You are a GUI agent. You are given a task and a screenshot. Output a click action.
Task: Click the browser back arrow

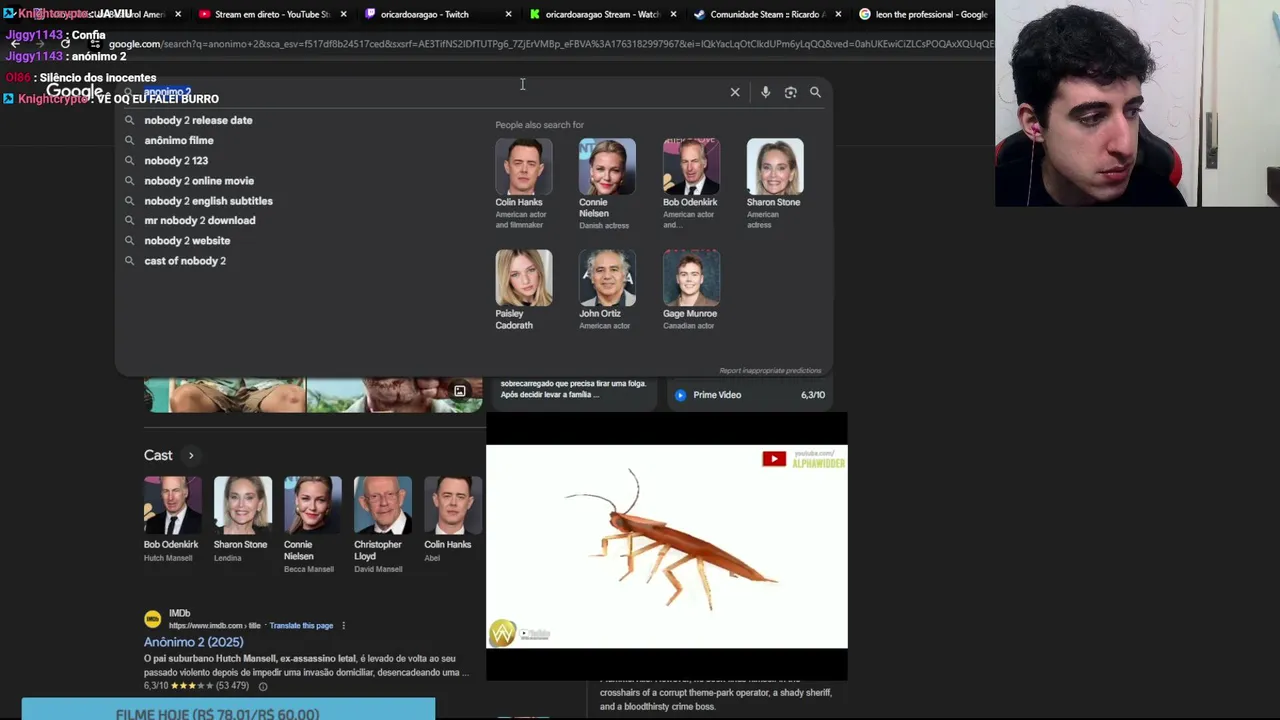pos(15,44)
